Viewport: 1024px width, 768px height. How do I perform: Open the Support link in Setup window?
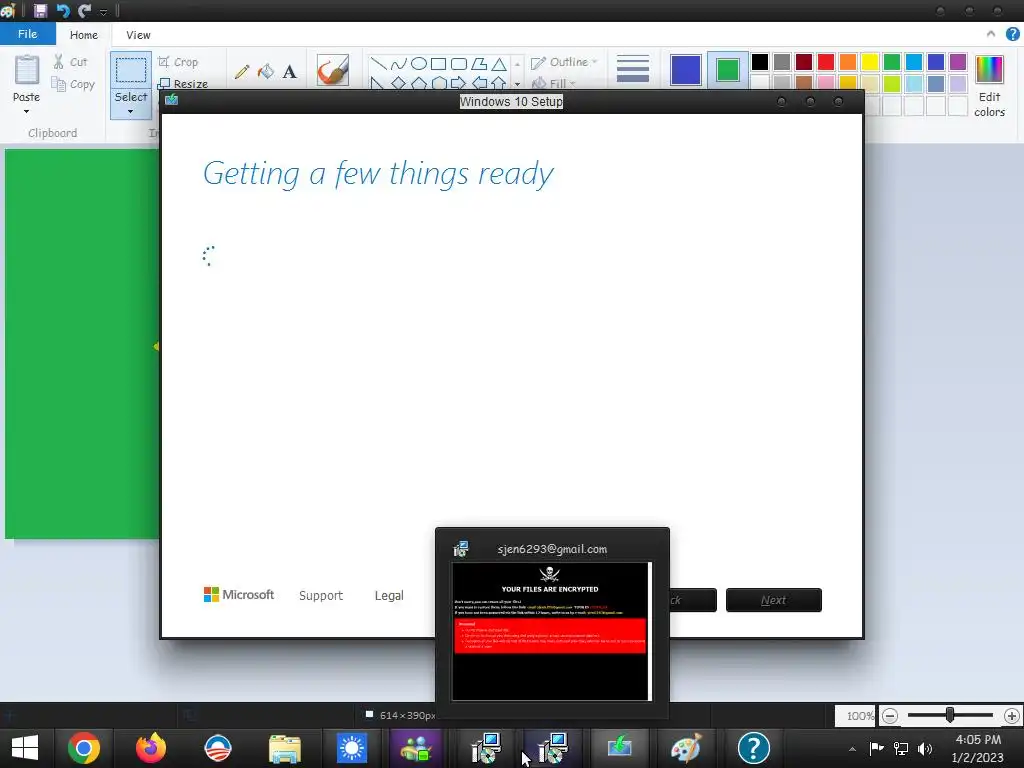tap(321, 596)
